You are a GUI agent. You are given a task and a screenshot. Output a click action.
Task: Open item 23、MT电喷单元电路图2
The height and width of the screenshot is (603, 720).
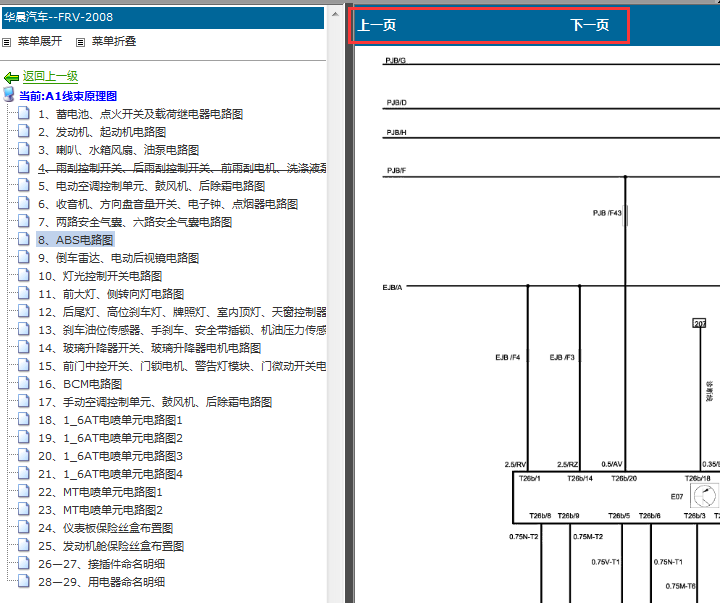pos(100,510)
